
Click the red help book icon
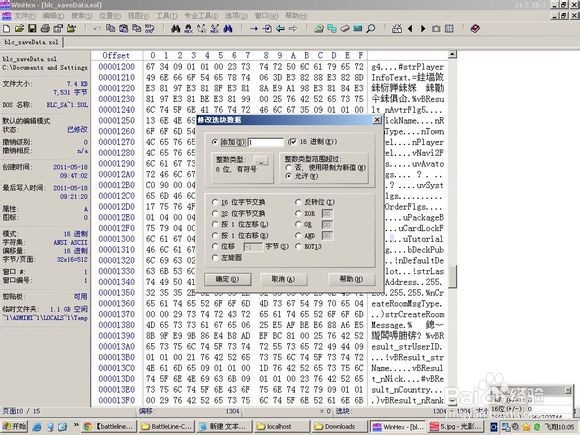(x=475, y=28)
